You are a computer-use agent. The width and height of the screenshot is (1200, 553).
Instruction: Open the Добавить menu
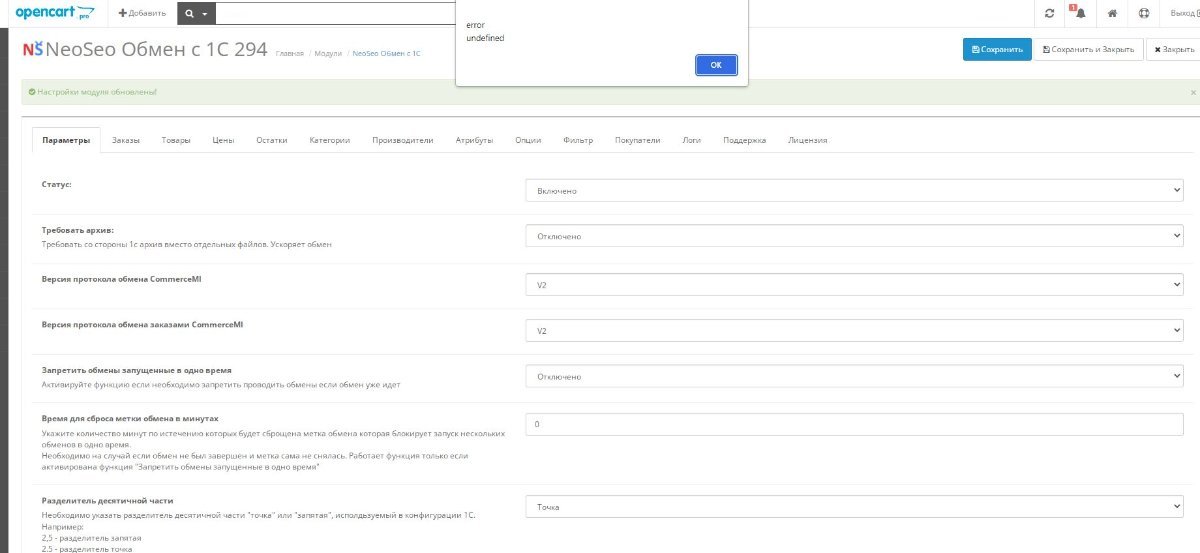[x=142, y=13]
